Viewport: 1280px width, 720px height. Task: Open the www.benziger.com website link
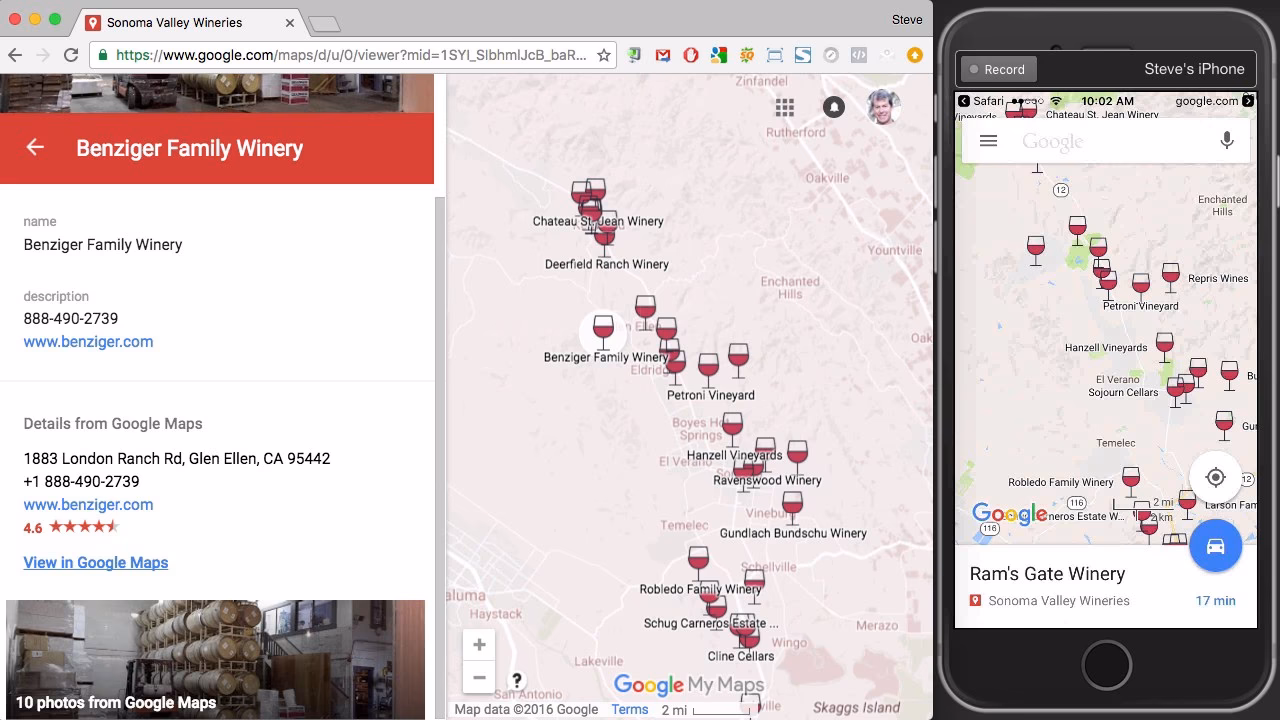(88, 341)
